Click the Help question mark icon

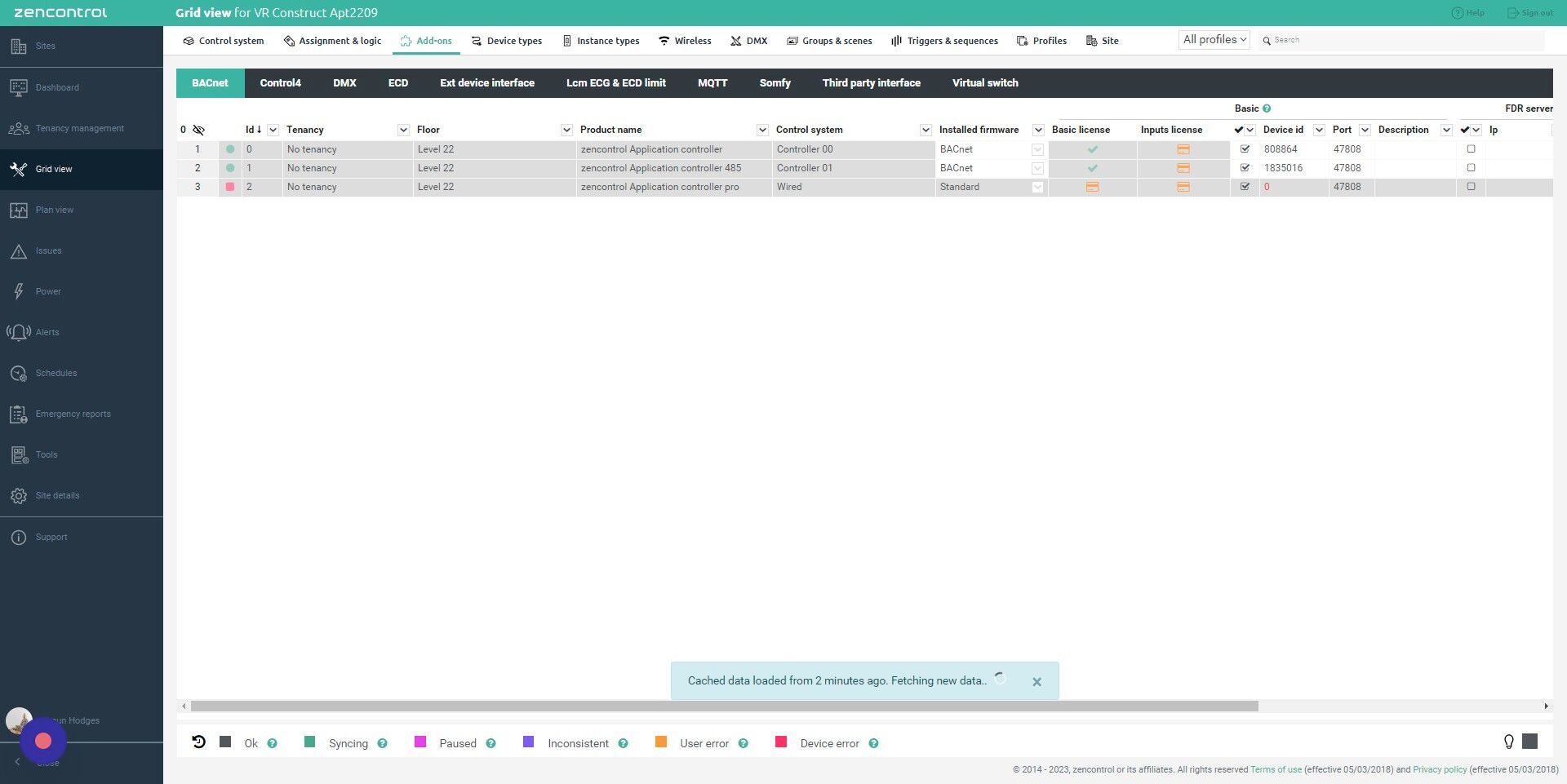coord(1457,13)
